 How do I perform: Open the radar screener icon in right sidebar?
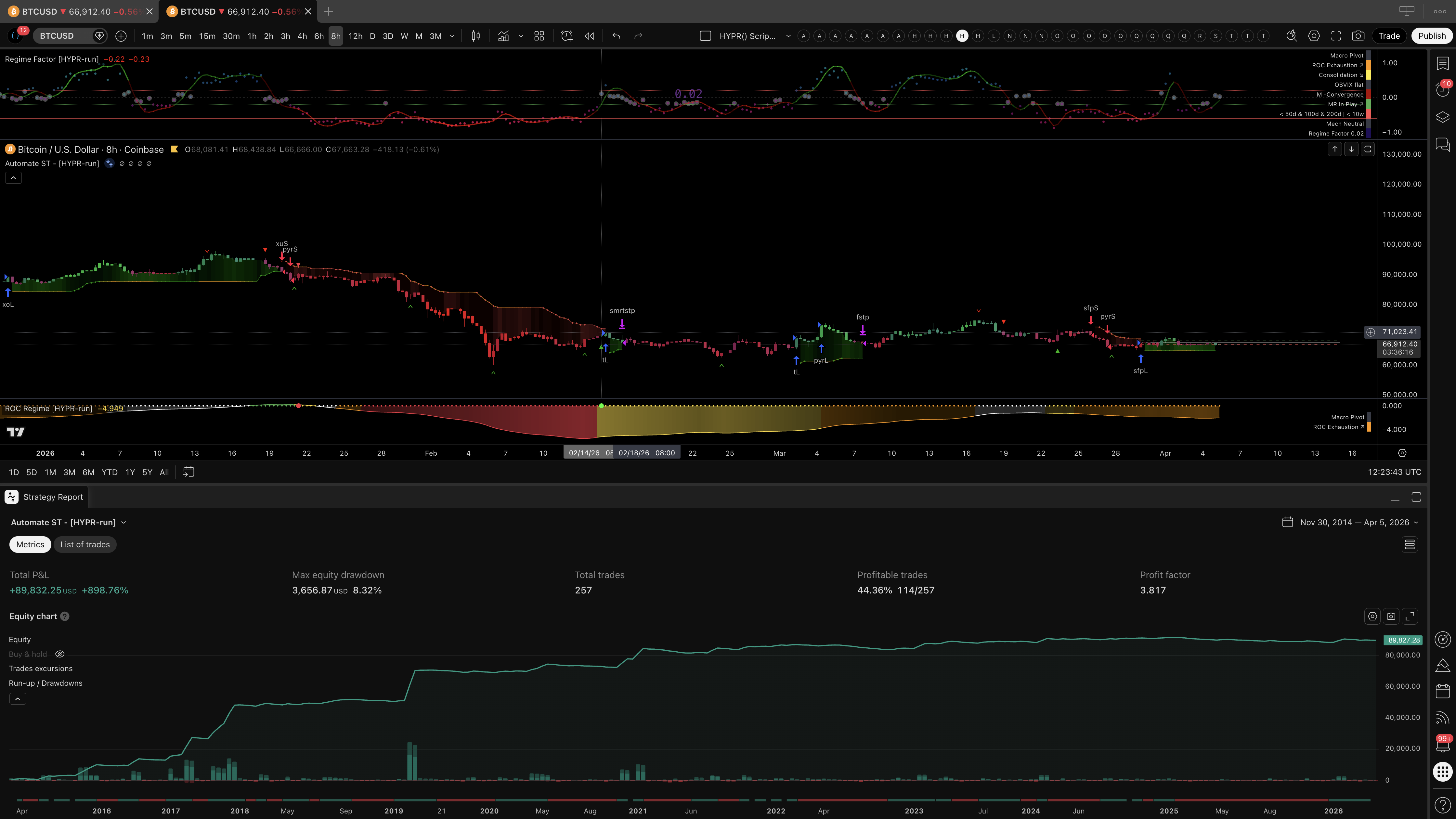(1442, 639)
